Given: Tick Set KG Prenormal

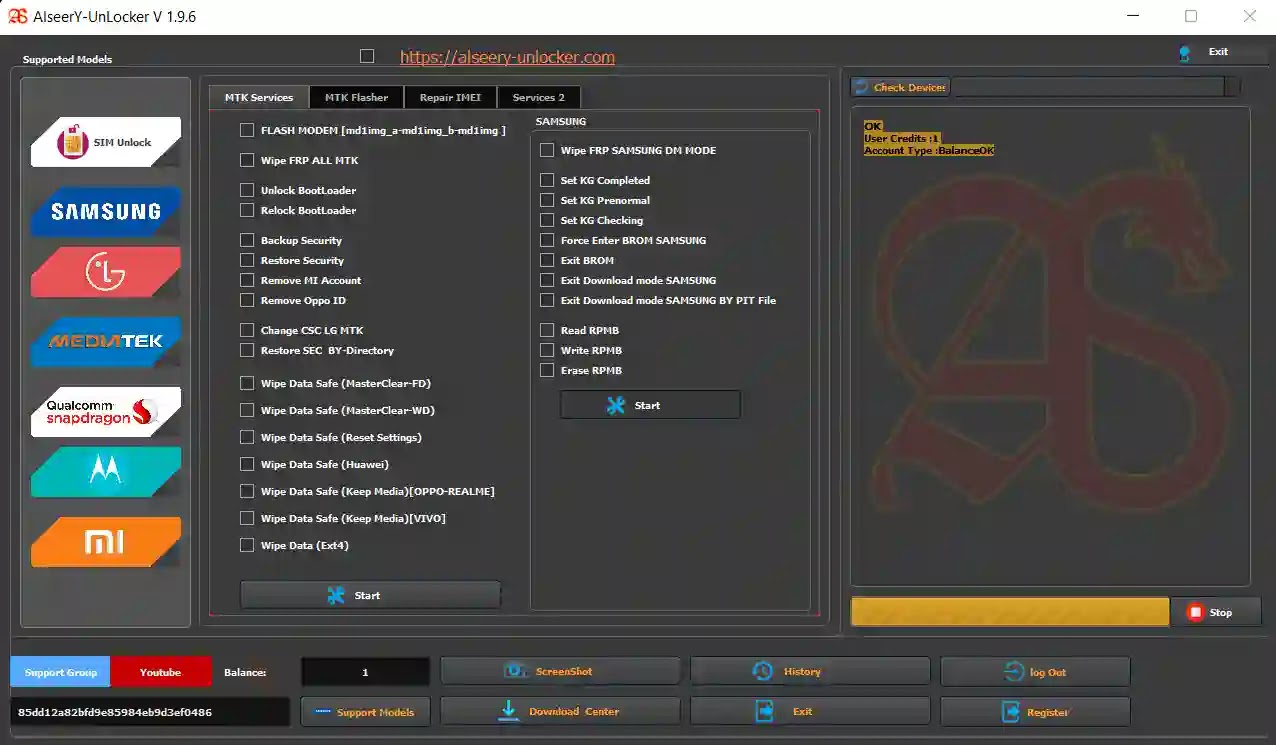Looking at the screenshot, I should 547,200.
